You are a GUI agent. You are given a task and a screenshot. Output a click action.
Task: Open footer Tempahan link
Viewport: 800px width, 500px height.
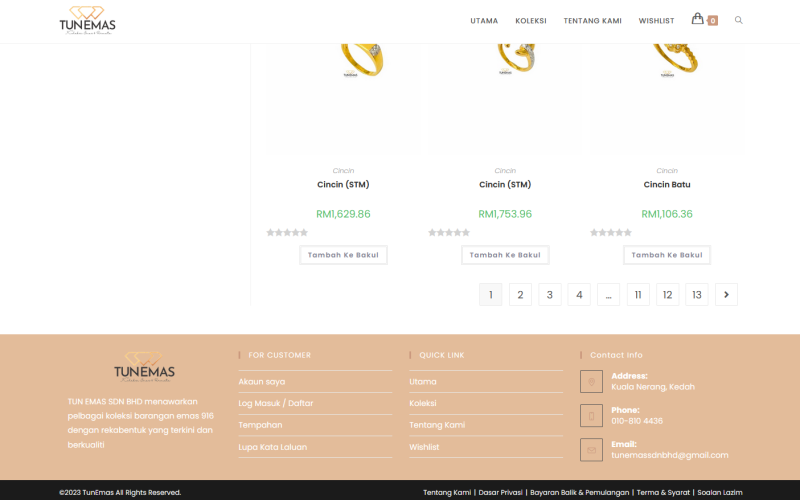click(x=260, y=425)
